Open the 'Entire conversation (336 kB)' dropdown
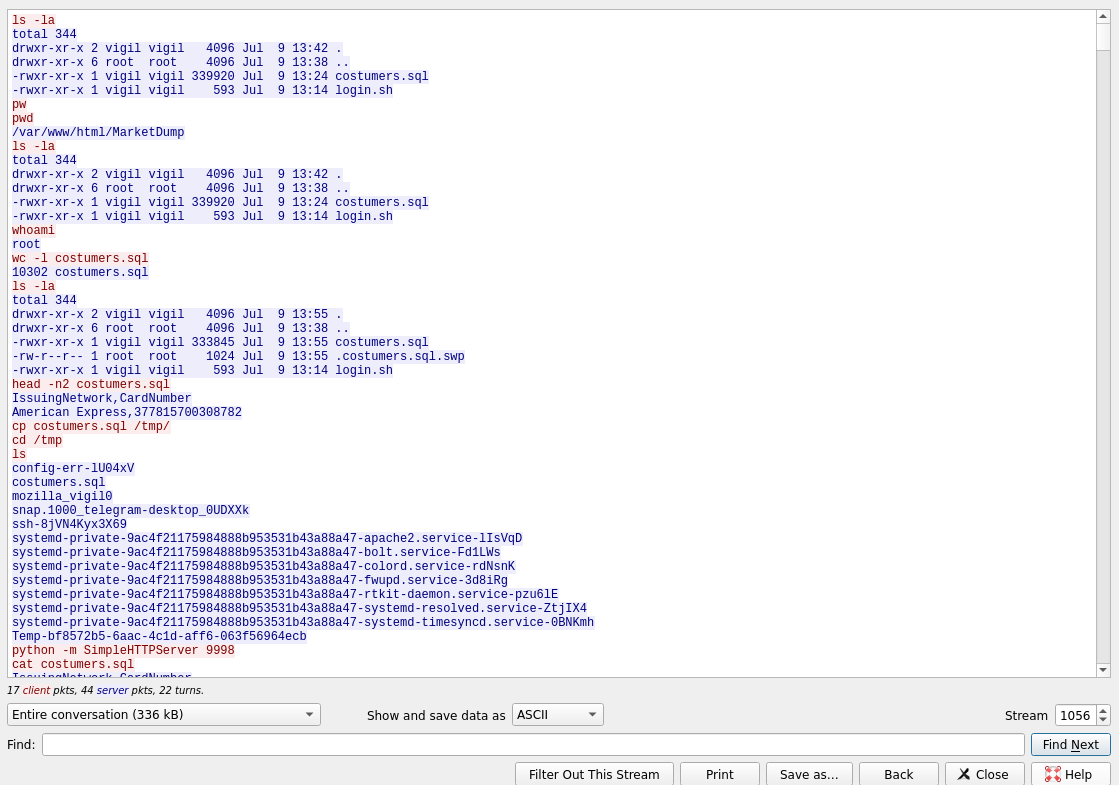Screen dimensions: 1119x785 point(163,714)
